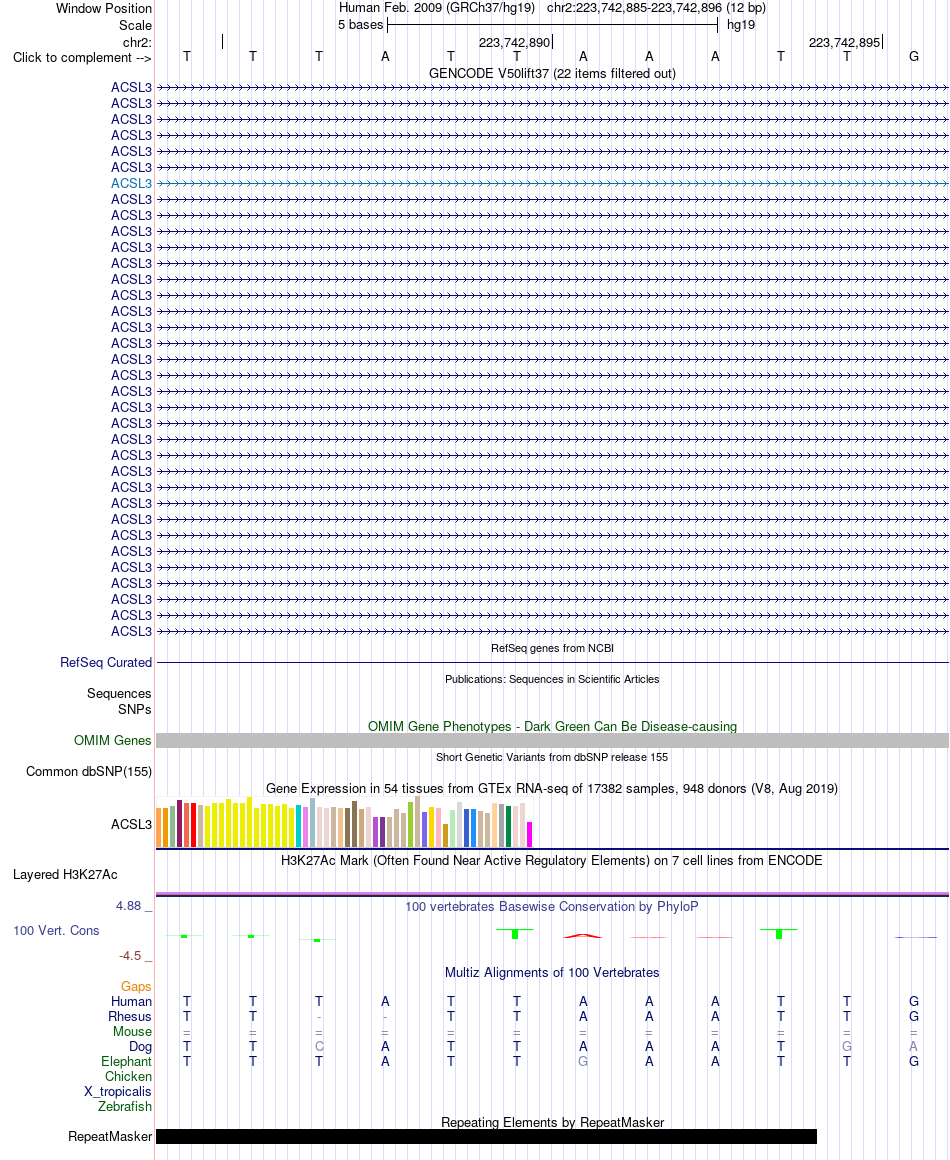This screenshot has height=1160, width=950.
Task: Open GENCODE V50lift37 track title
Action: (552, 73)
